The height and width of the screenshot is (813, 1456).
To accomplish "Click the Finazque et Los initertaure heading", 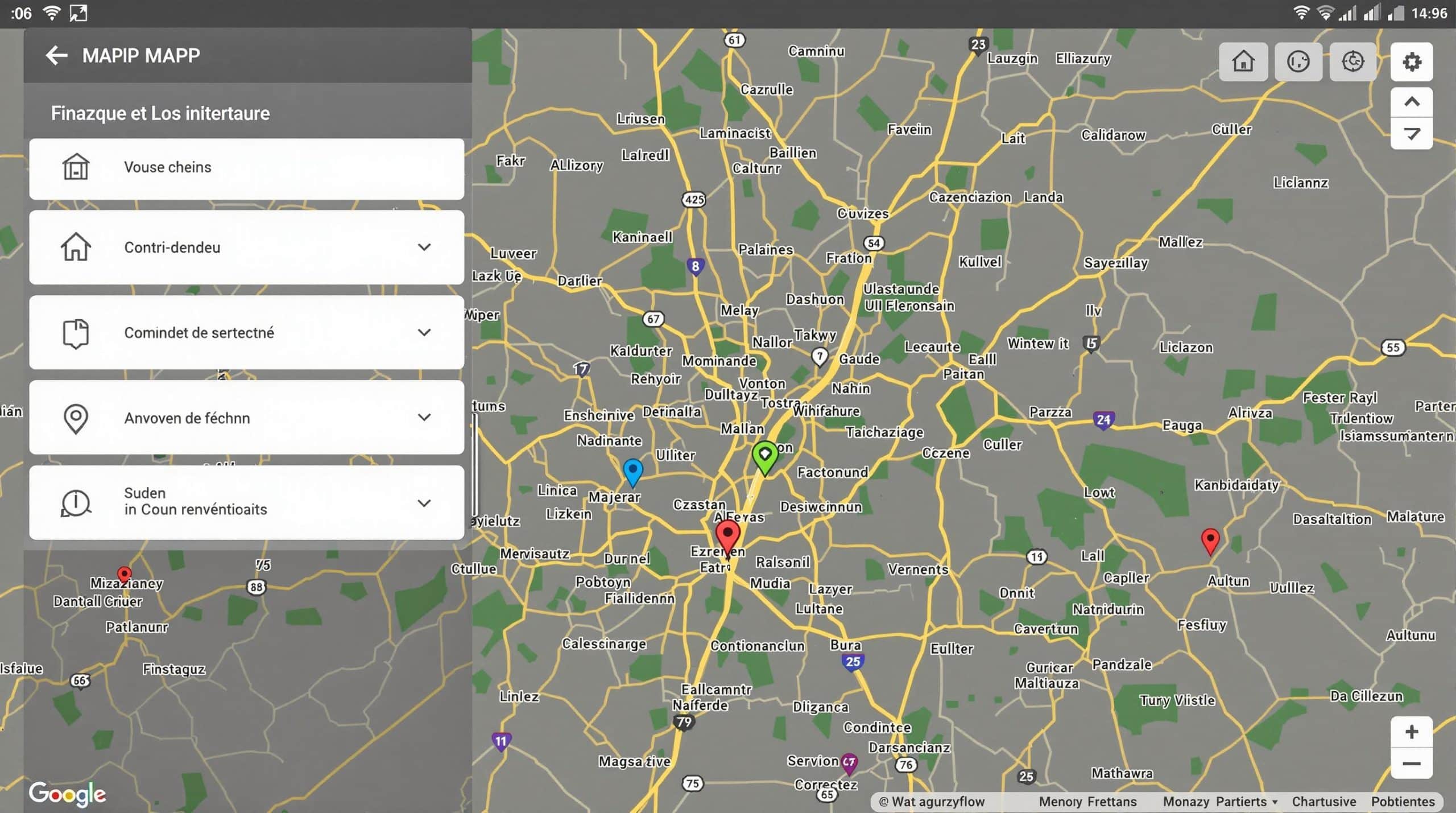I will point(160,113).
